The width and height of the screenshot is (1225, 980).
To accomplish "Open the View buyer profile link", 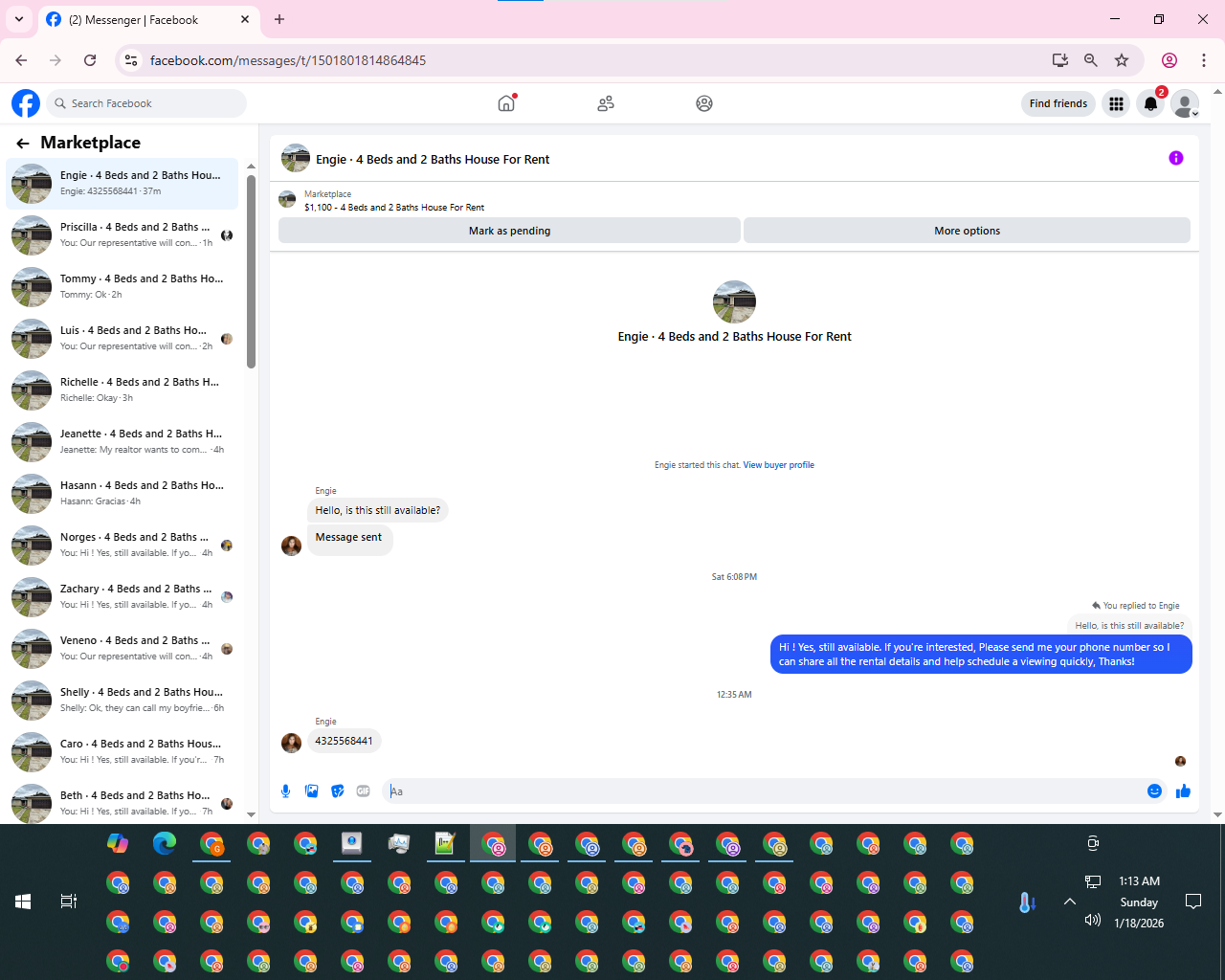I will point(779,465).
